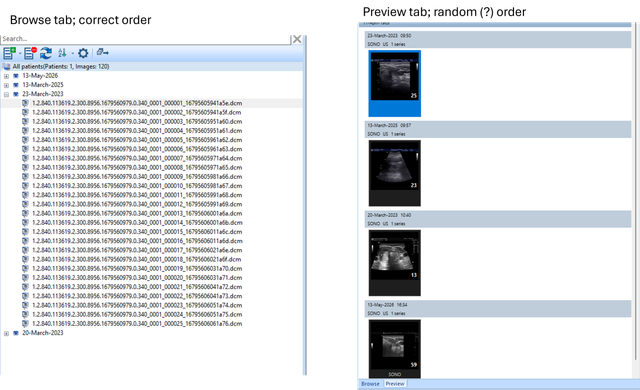Clear search with the X button
640x390 pixels.
pos(297,39)
